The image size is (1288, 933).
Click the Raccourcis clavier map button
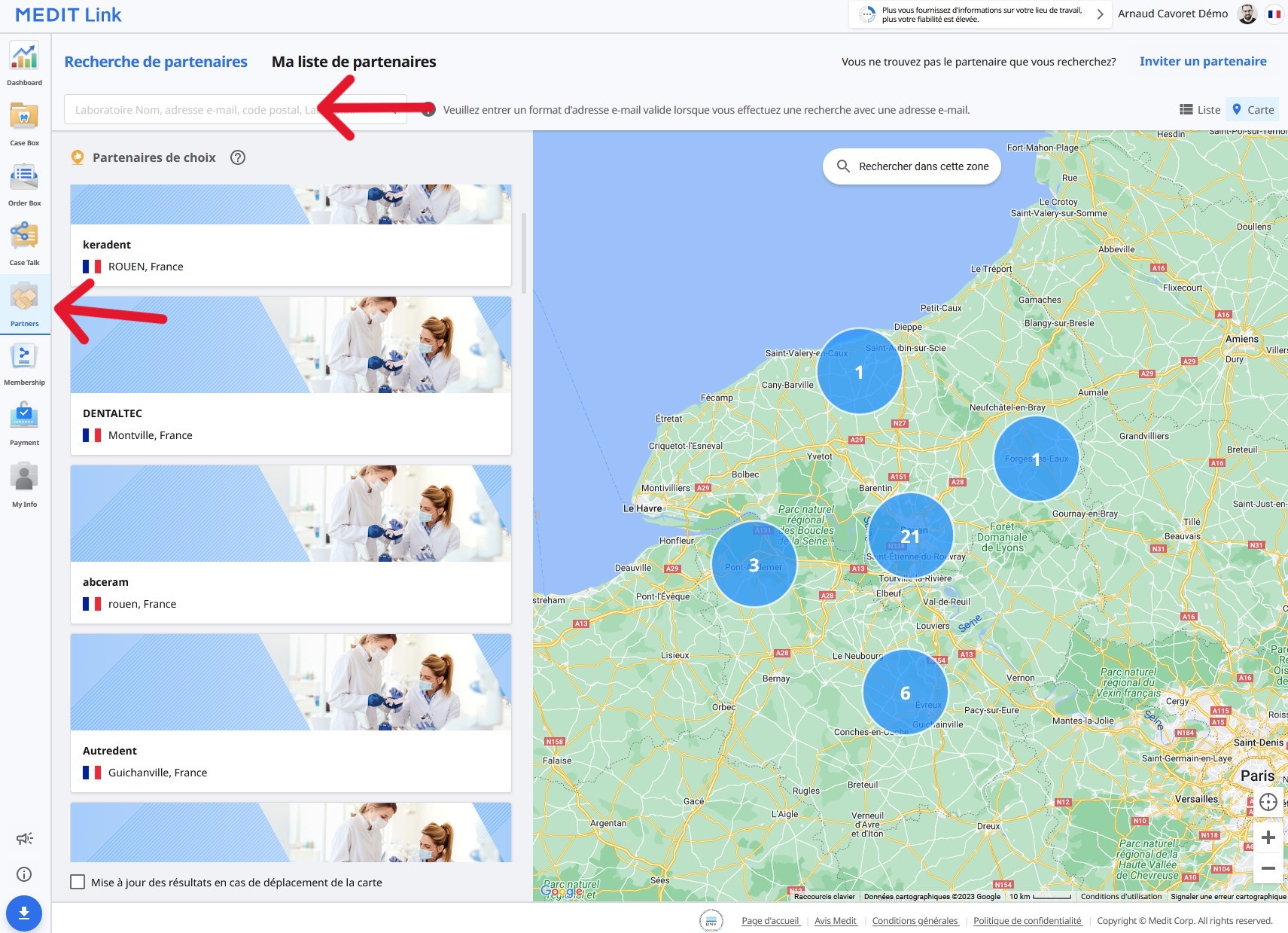[x=824, y=896]
